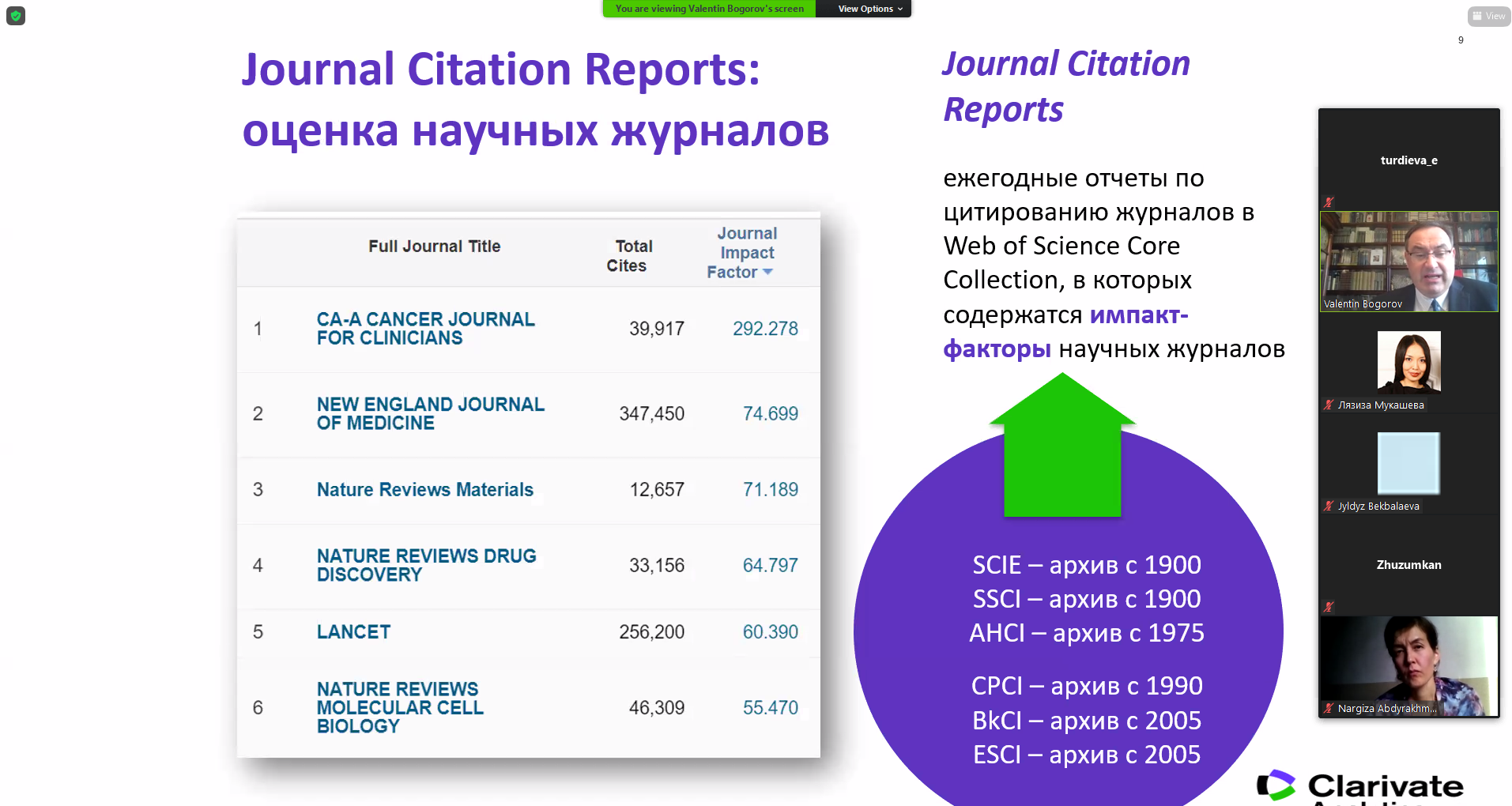
Task: Click impact factor value 55.470
Action: click(x=770, y=708)
